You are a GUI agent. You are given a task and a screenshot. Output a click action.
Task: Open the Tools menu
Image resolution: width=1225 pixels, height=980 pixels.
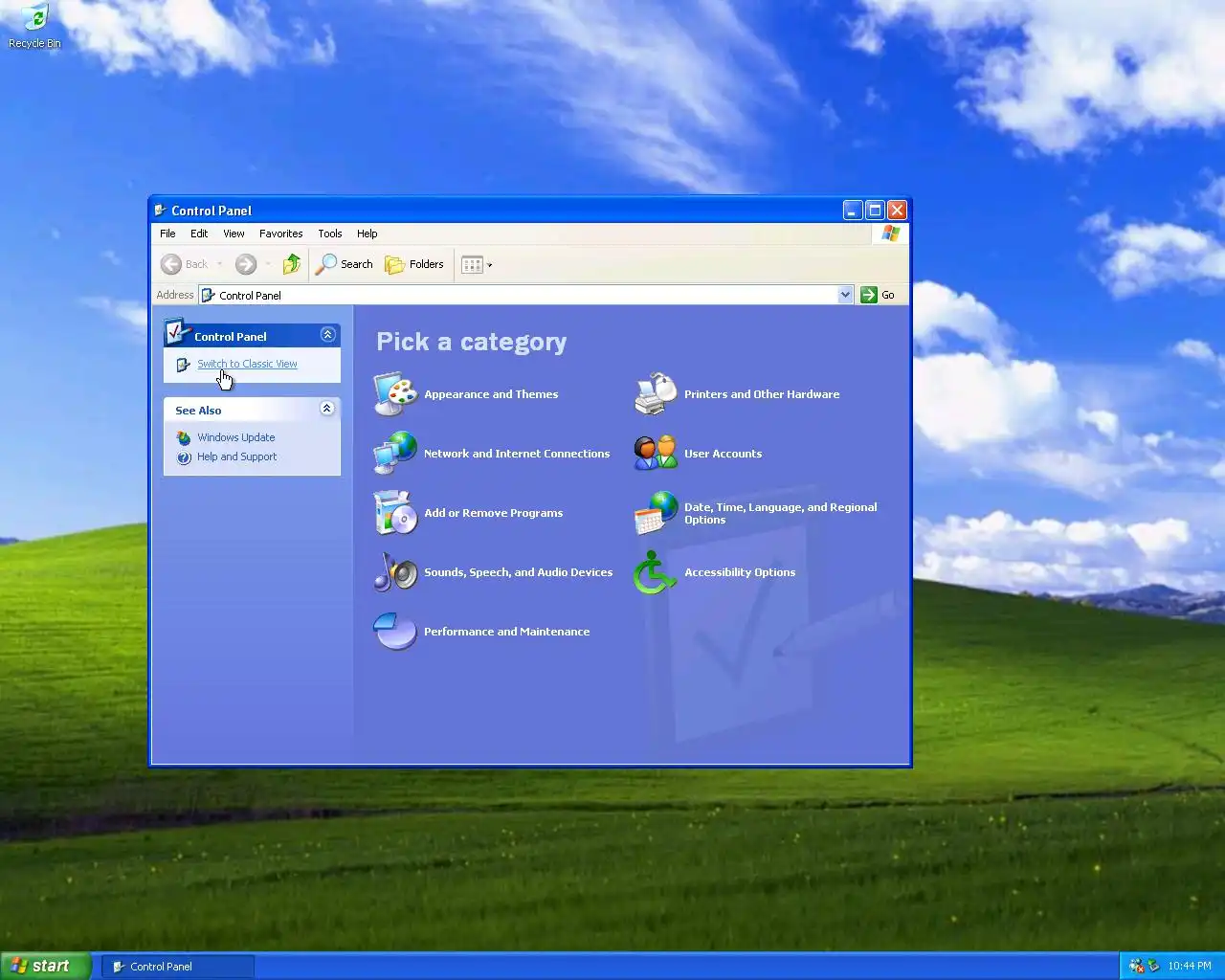tap(330, 234)
